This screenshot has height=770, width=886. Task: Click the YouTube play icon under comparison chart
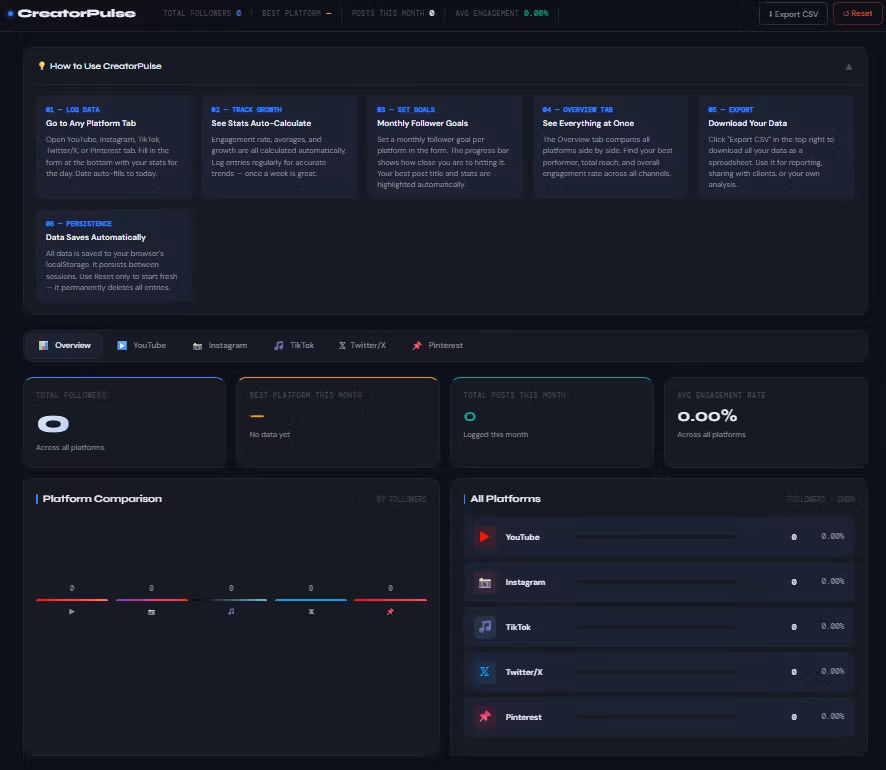click(72, 611)
